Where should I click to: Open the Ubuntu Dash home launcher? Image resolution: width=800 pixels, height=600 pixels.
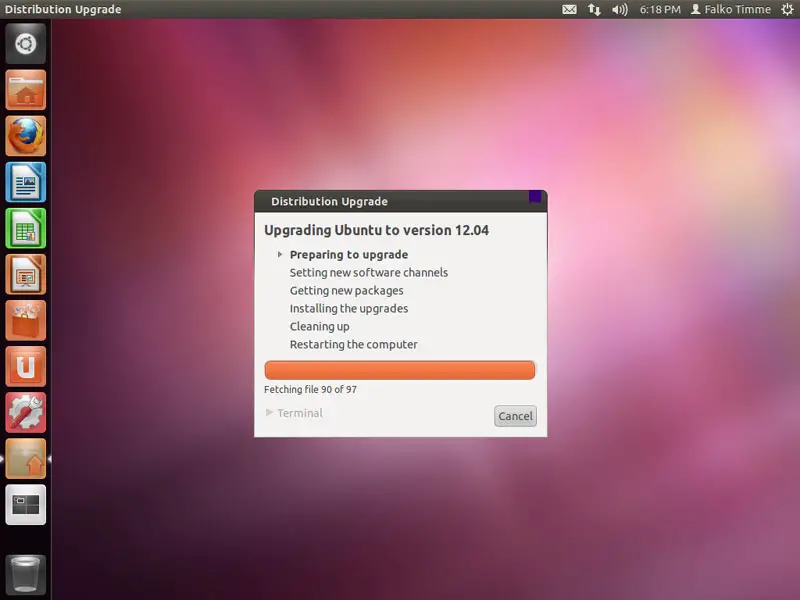[26, 44]
